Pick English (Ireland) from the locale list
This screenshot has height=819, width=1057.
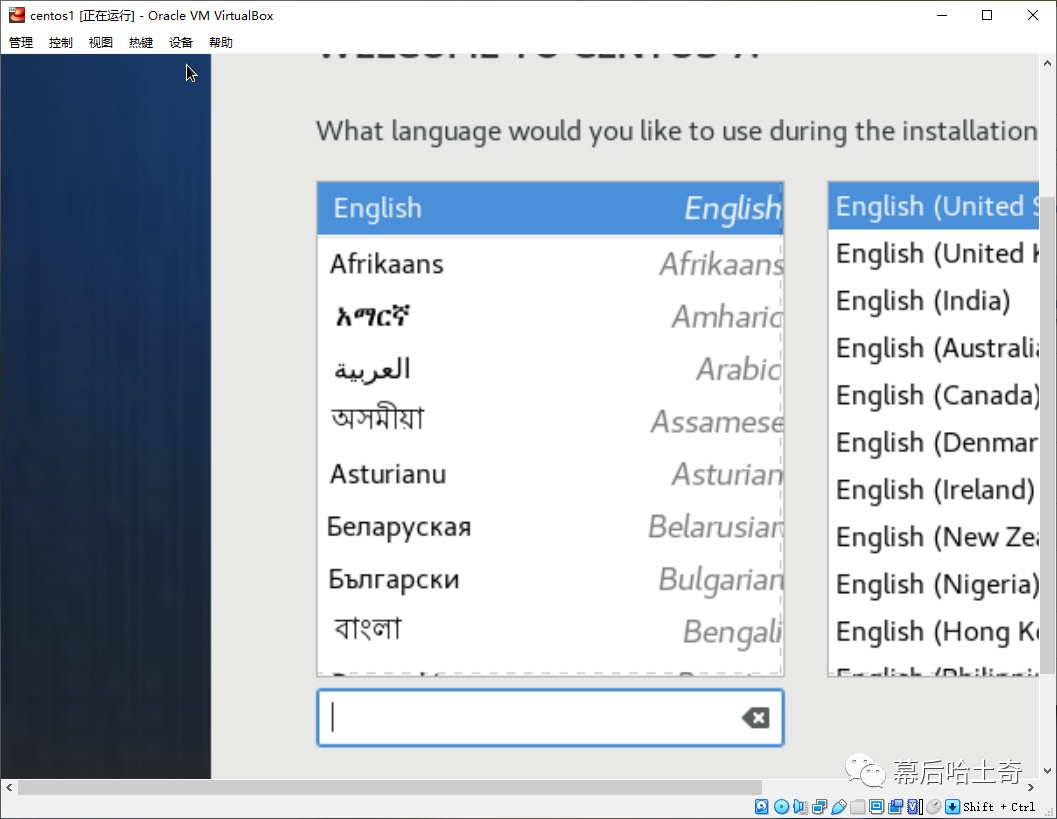(x=934, y=490)
